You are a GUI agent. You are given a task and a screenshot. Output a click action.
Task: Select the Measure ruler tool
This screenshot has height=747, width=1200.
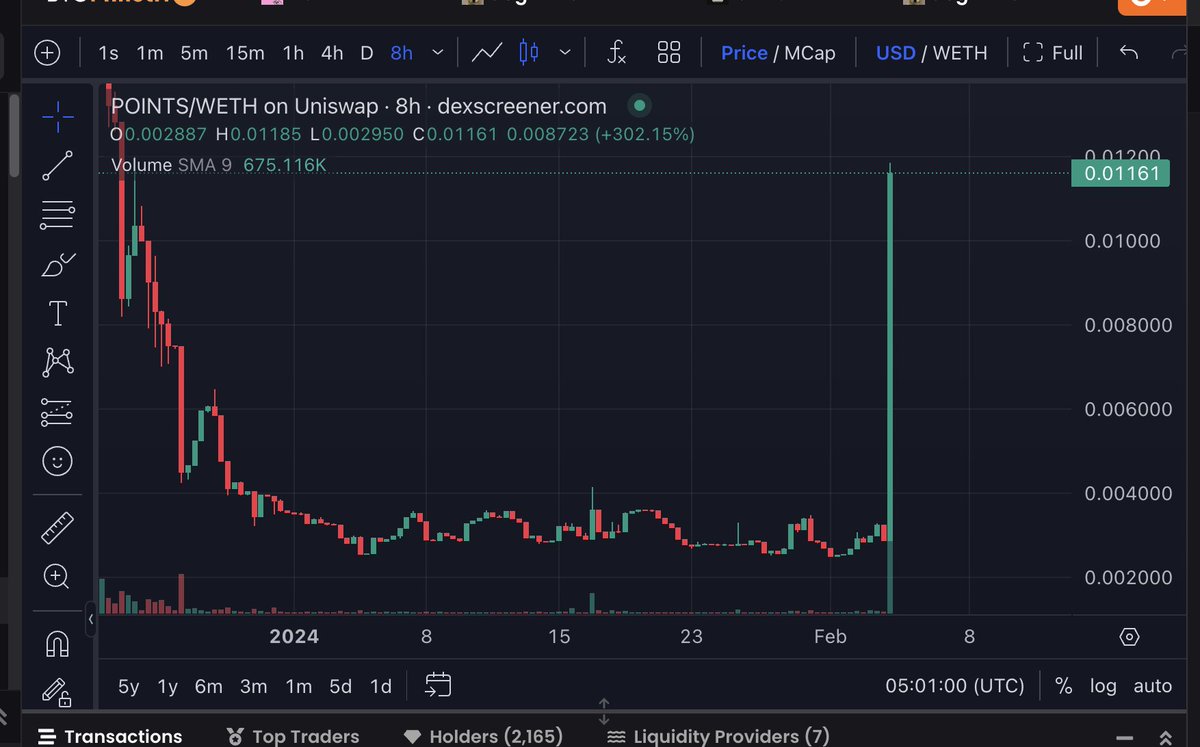click(x=57, y=527)
